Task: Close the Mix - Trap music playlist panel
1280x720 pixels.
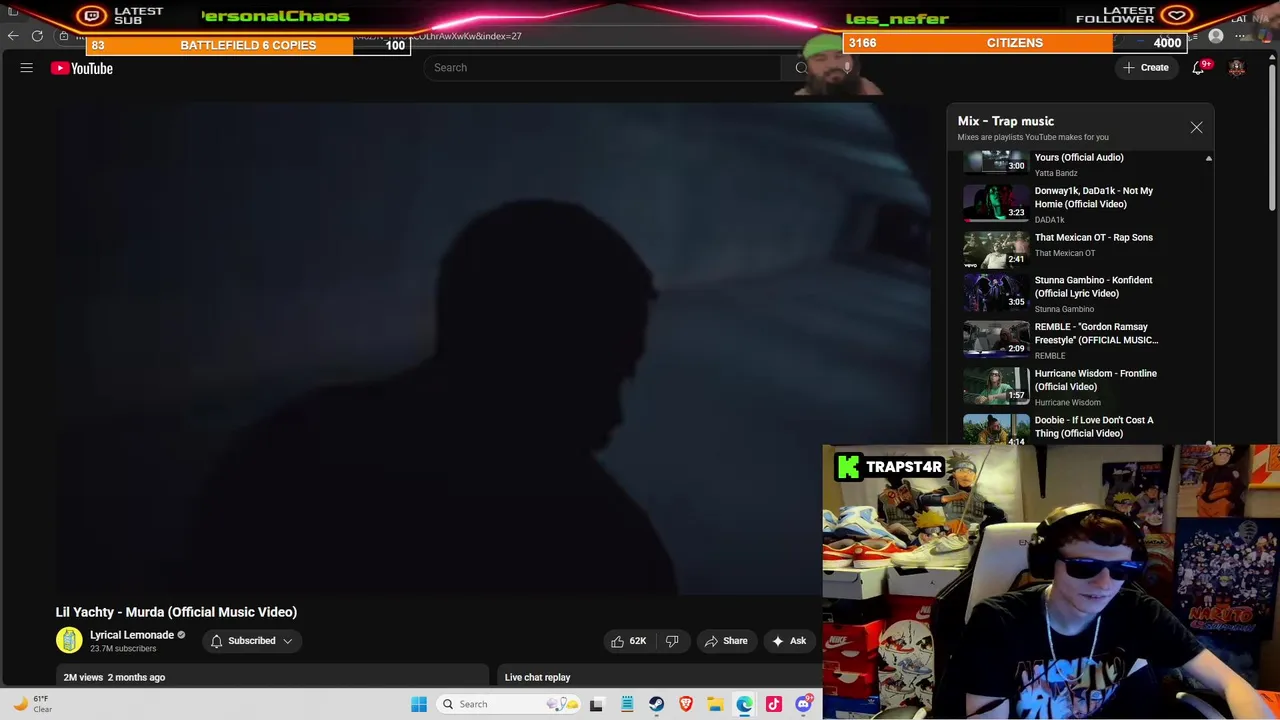Action: tap(1196, 127)
